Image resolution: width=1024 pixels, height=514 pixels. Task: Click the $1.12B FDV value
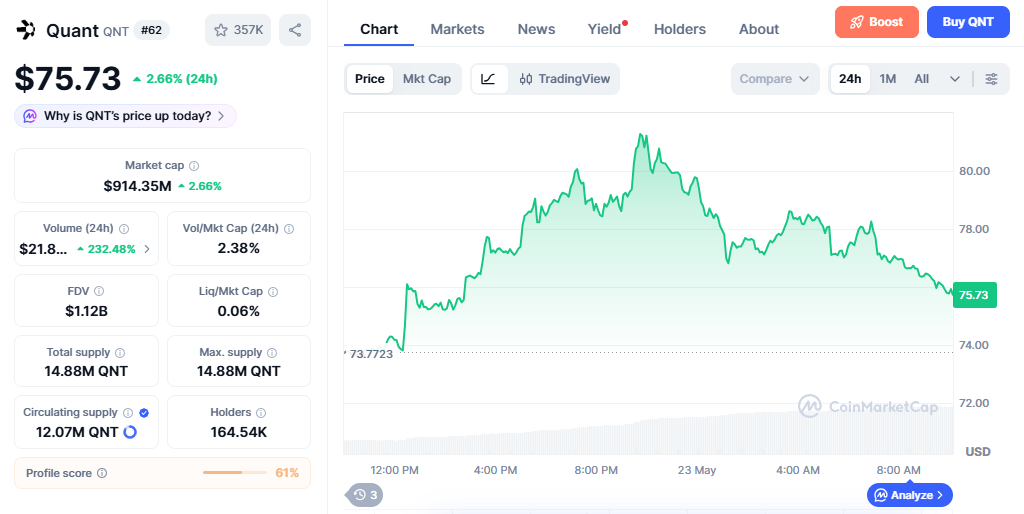click(x=86, y=311)
